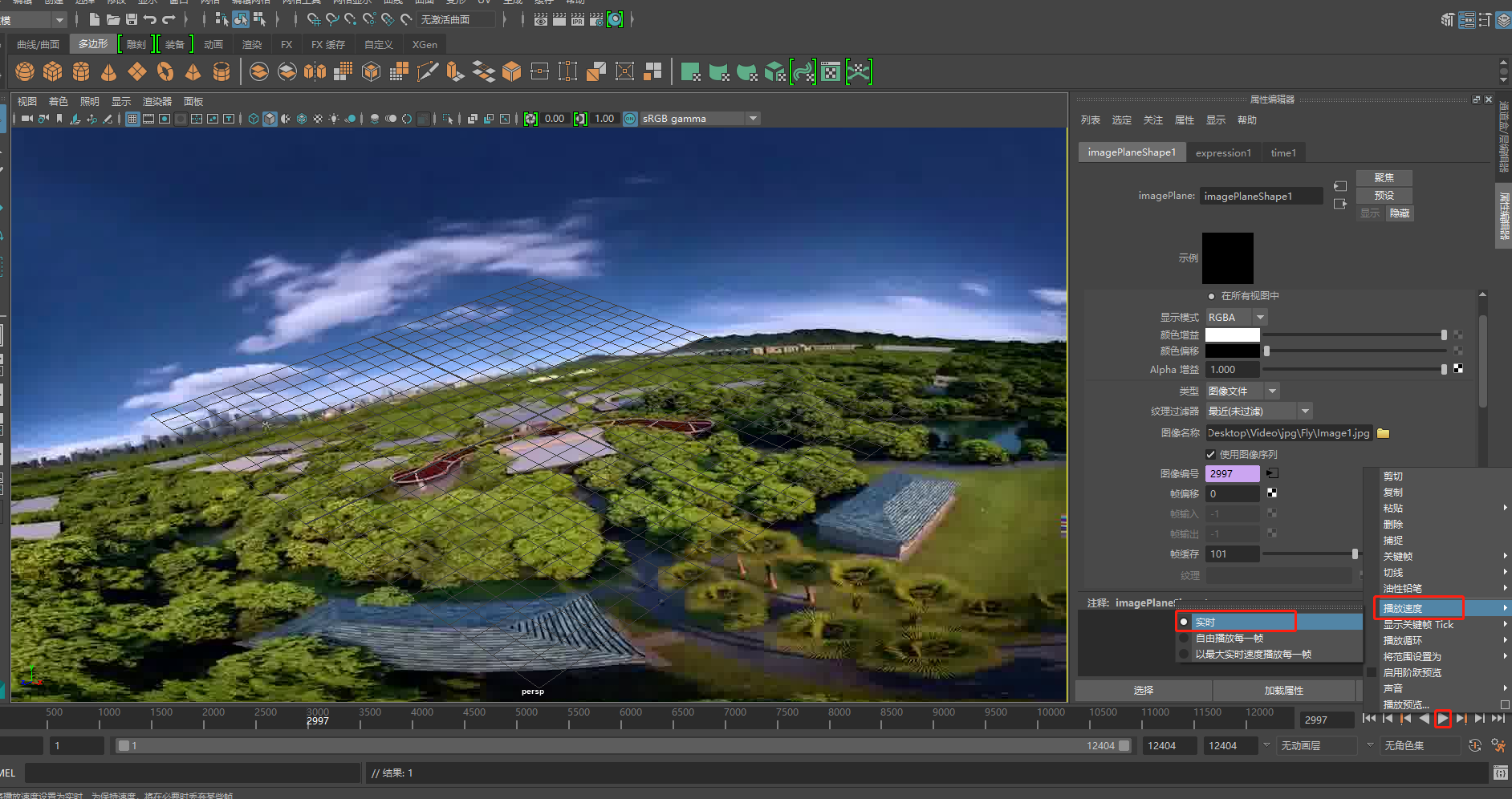Click the 聚焦 button
Image resolution: width=1512 pixels, height=799 pixels.
pyautogui.click(x=1384, y=178)
